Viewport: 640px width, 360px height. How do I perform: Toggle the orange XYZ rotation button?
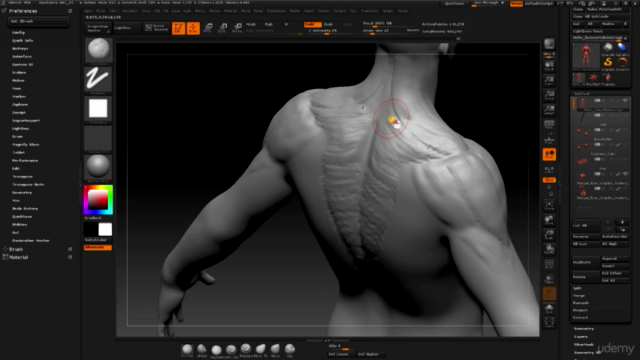point(549,180)
